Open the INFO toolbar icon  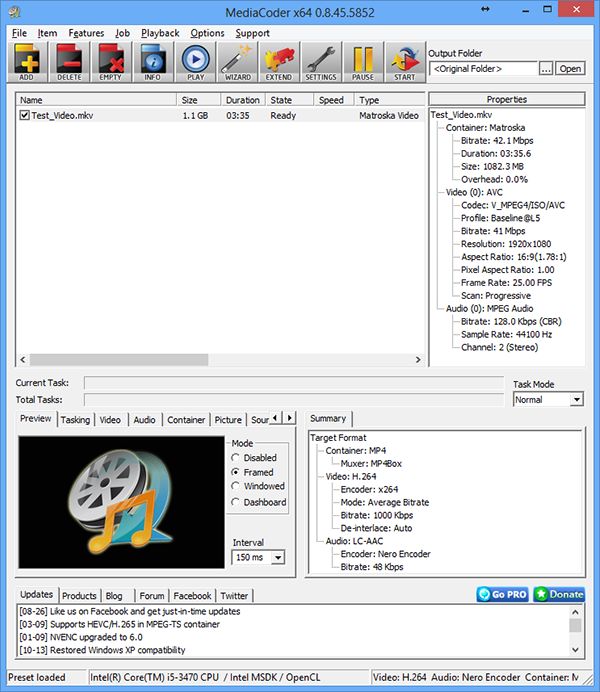coord(153,62)
